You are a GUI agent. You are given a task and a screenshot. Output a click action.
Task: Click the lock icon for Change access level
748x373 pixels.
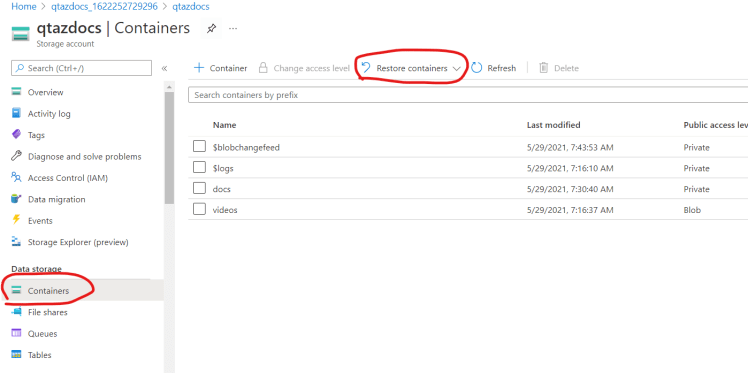[x=263, y=68]
